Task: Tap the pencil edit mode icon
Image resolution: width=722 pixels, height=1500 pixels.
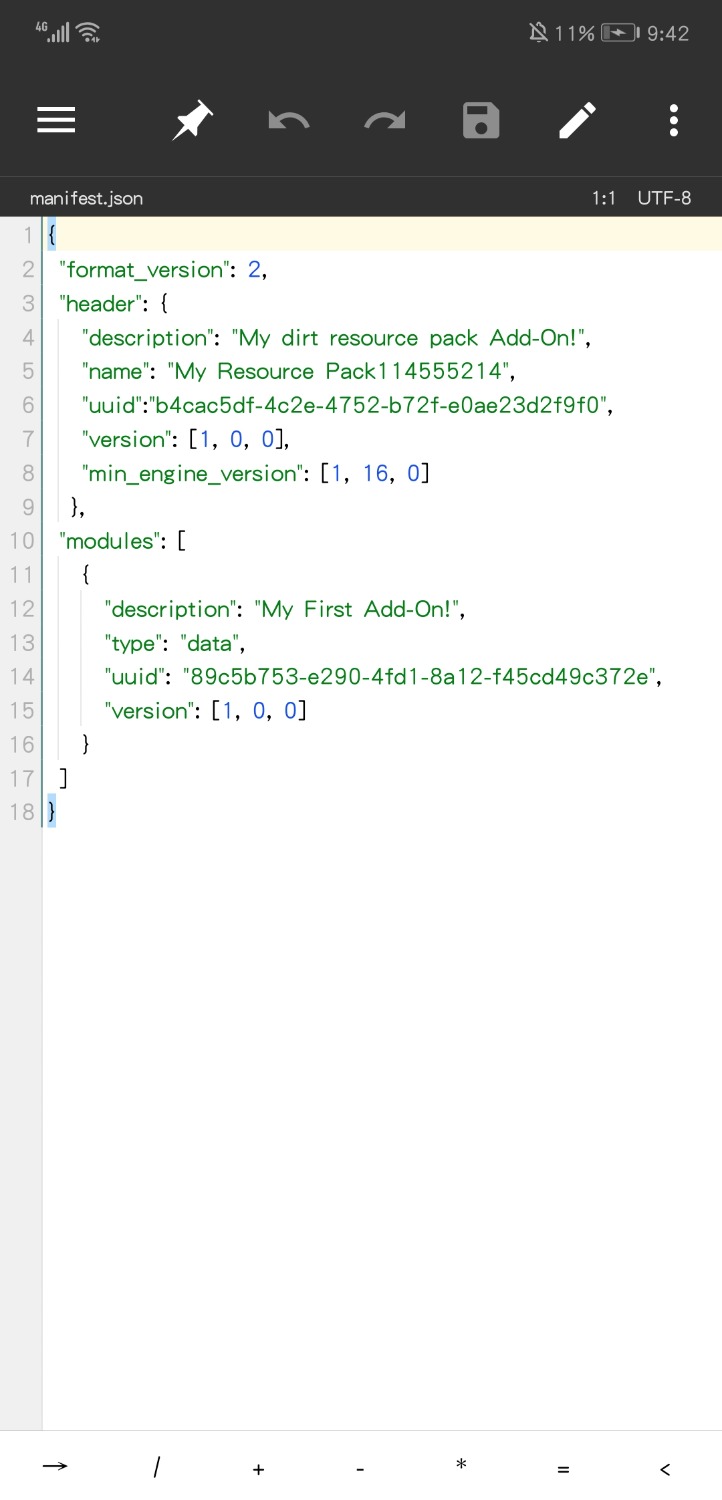Action: [577, 121]
